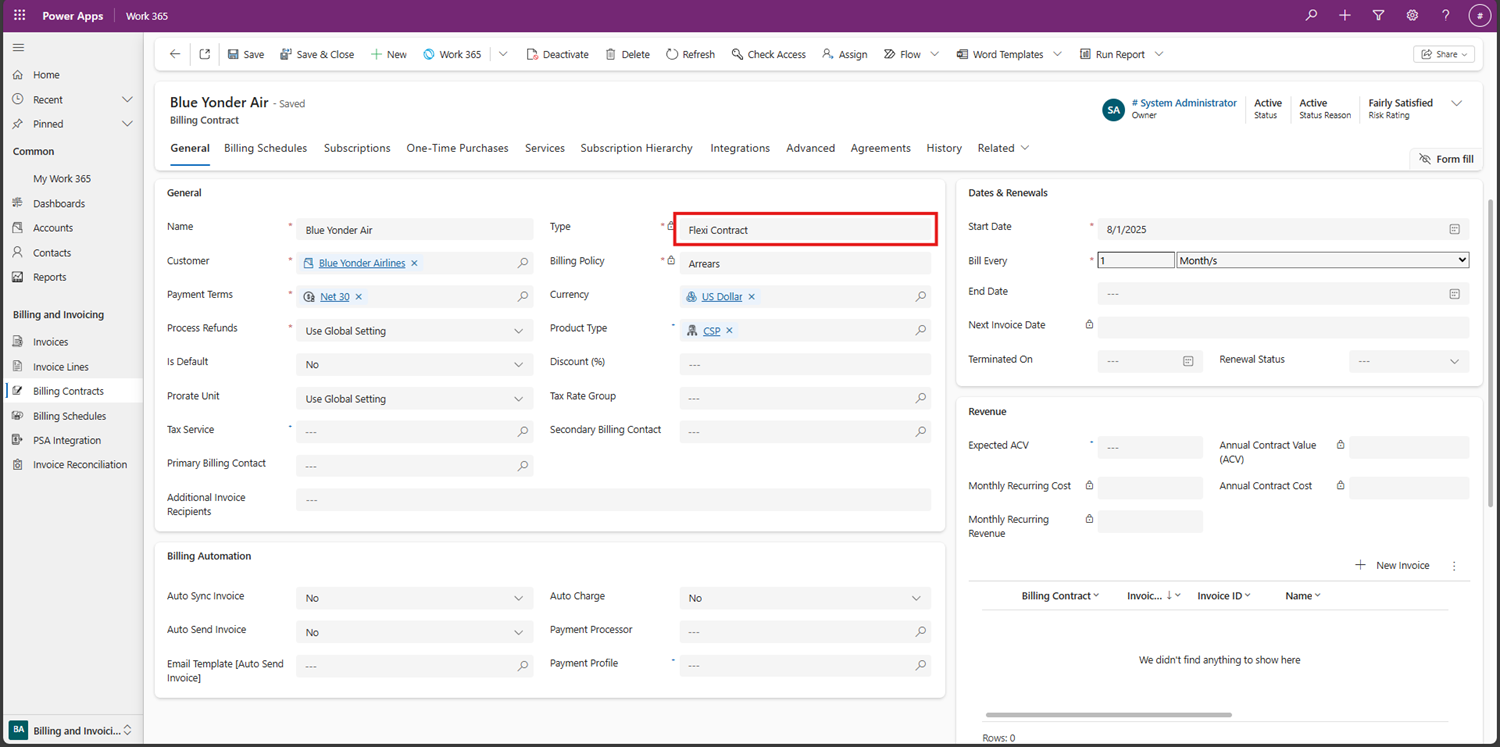This screenshot has height=747, width=1500.
Task: Switch to the Subscription Hierarchy tab
Action: [x=636, y=148]
